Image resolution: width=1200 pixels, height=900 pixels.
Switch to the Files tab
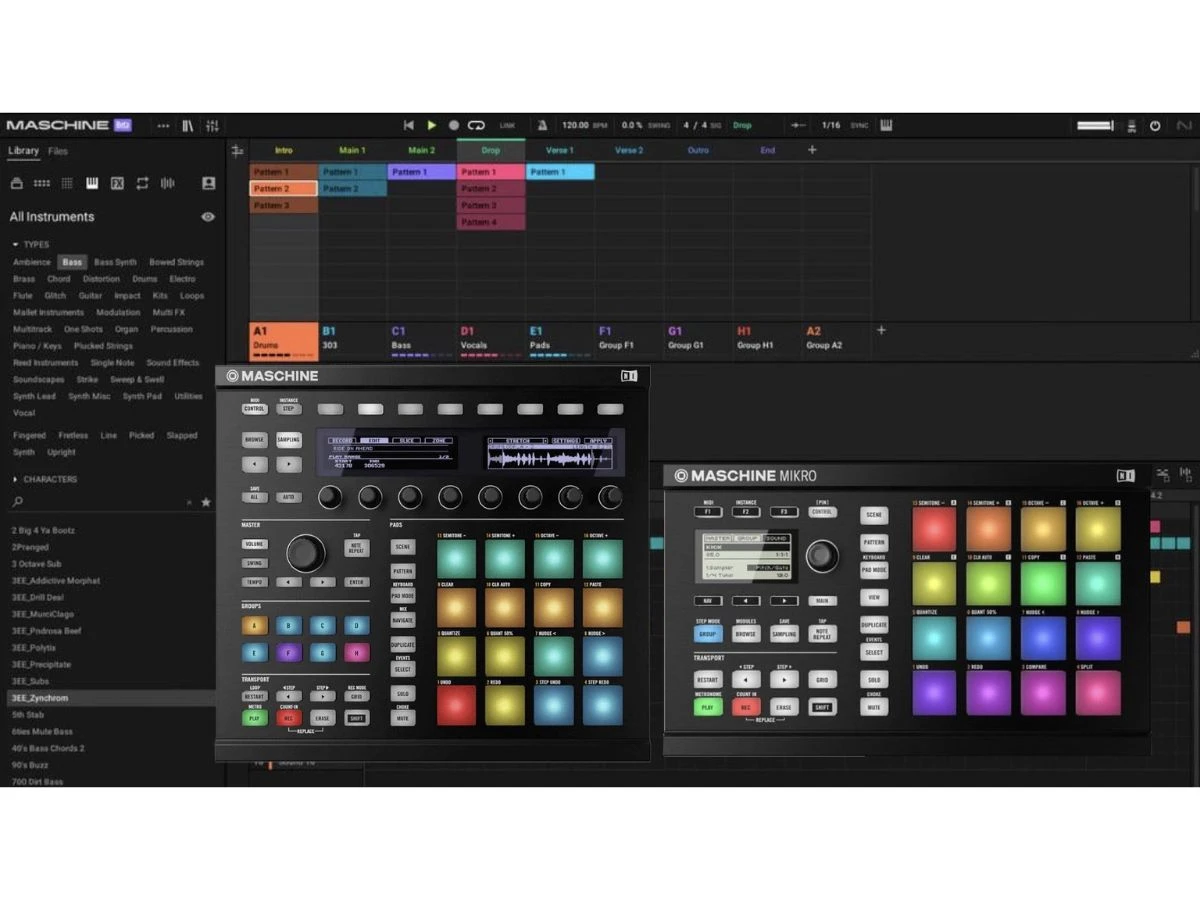pyautogui.click(x=58, y=151)
